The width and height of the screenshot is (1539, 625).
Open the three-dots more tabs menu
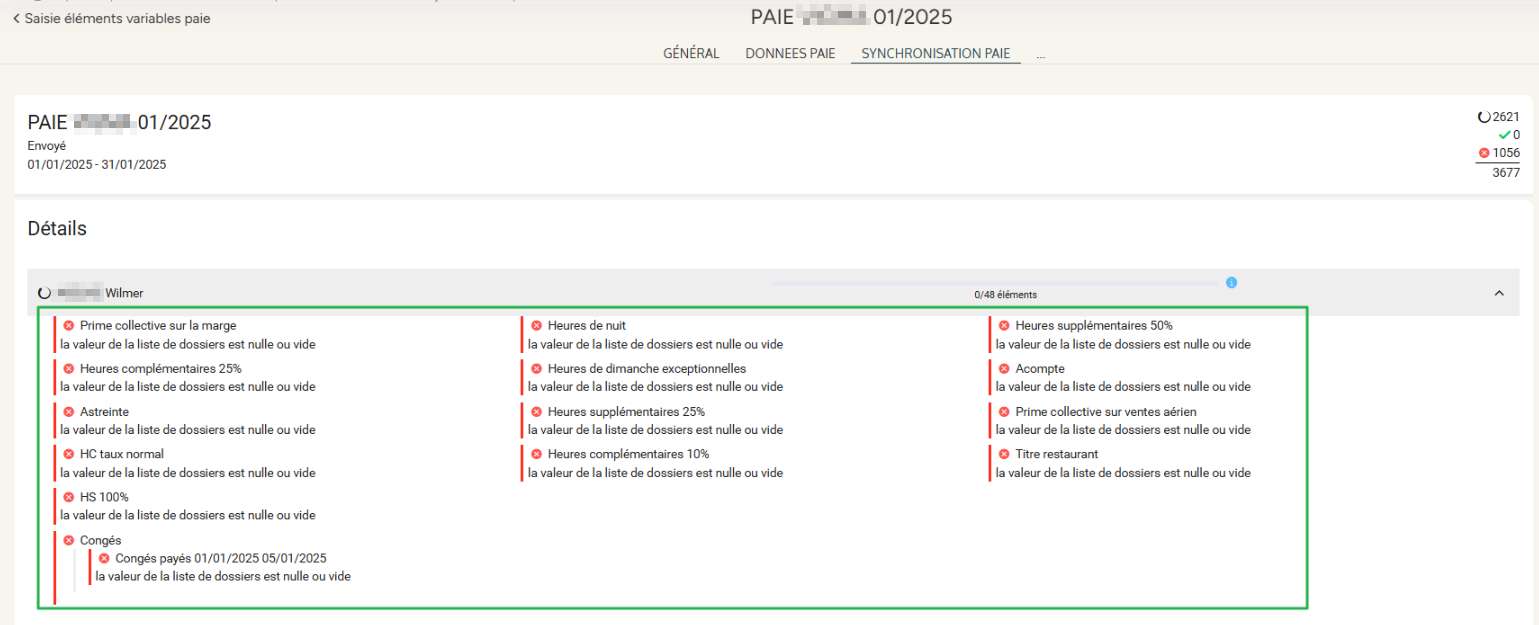tap(1040, 55)
